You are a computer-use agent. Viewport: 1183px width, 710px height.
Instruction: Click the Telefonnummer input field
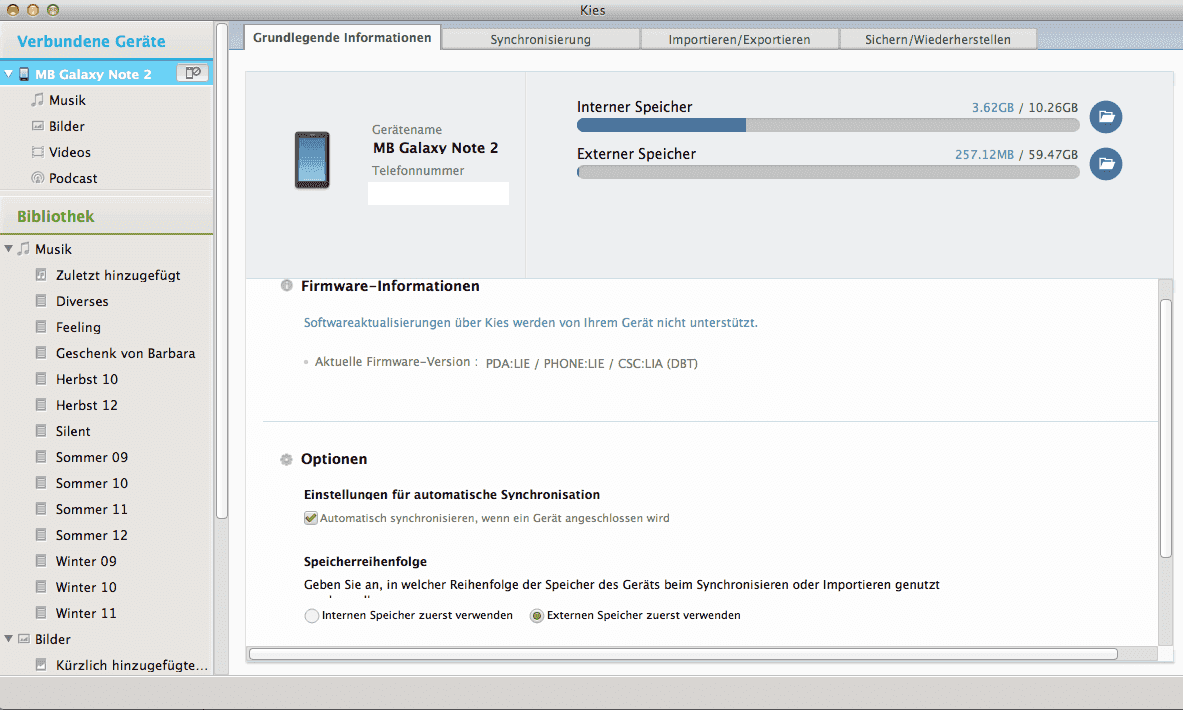click(438, 193)
